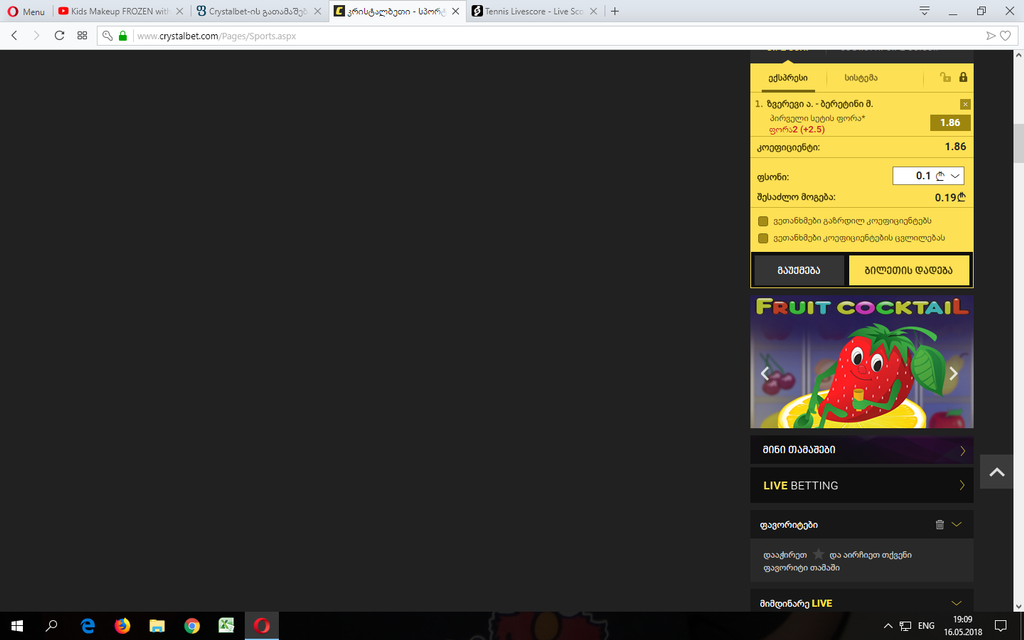Tick the ვეთანხმები გაზრდილ კოეფიციენტებს checkbox
Image resolution: width=1024 pixels, height=640 pixels.
click(763, 221)
